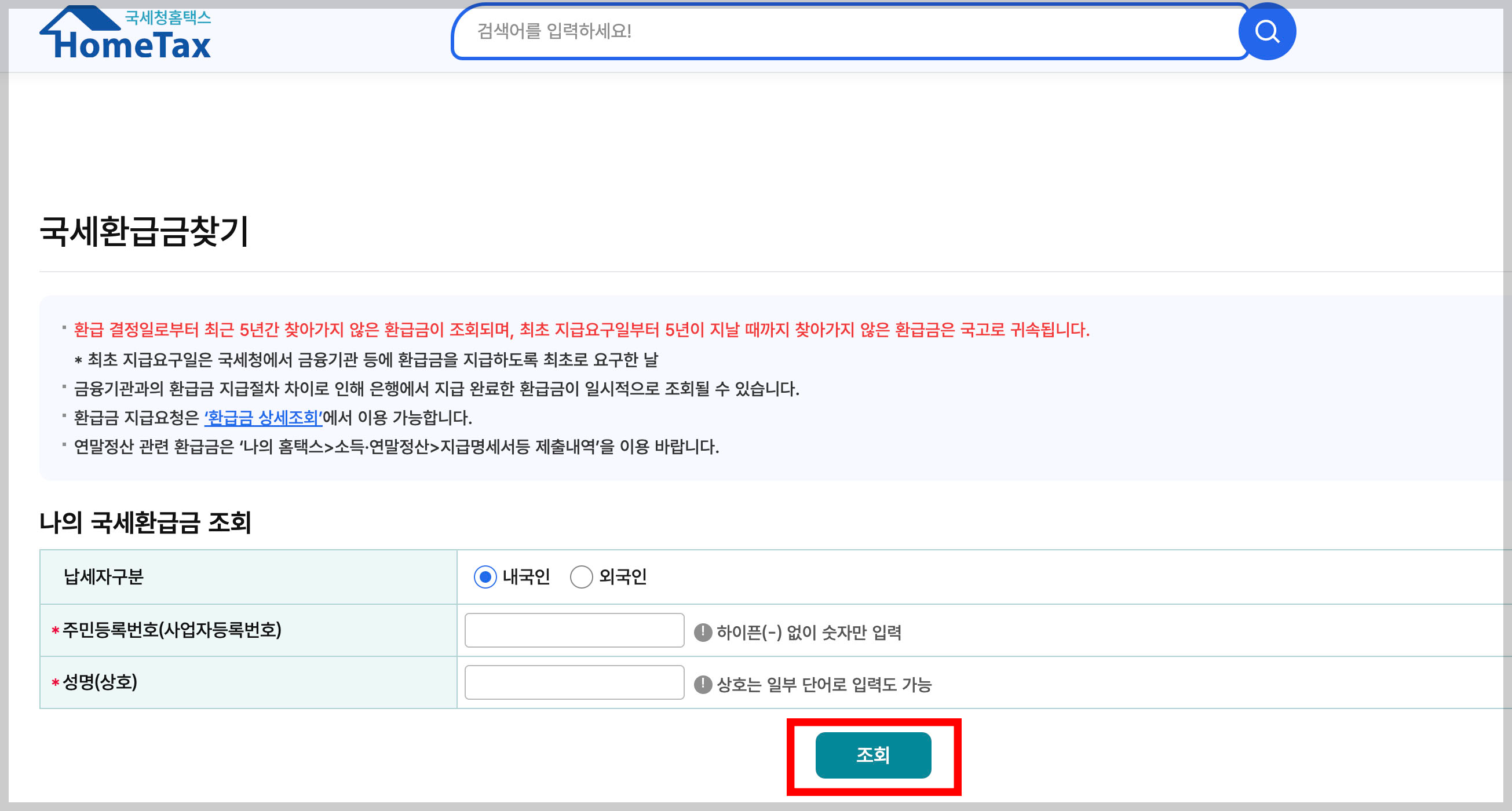Click the 상호는 일부 단어로 입력도 가능 hint text
Screen dimensions: 1512x811
824,684
